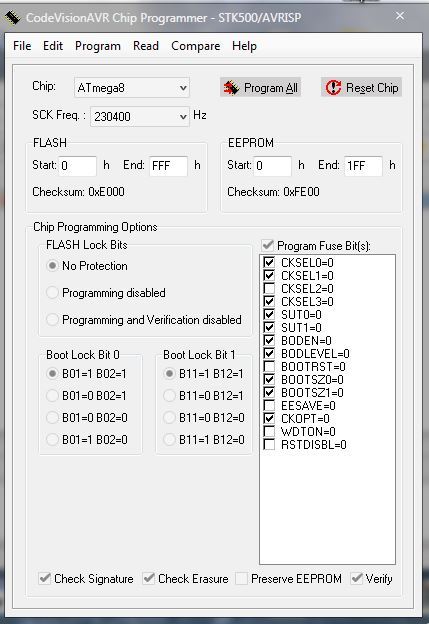The height and width of the screenshot is (624, 429).
Task: Toggle the Program Fuse Bit(s) checkbox
Action: click(x=267, y=245)
